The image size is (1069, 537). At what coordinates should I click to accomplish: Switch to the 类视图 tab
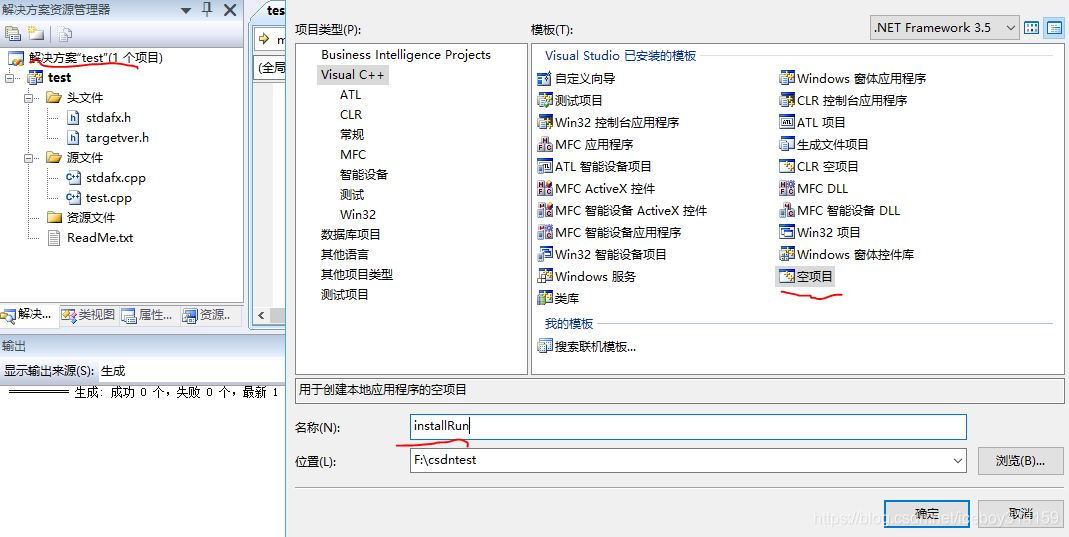pos(88,315)
